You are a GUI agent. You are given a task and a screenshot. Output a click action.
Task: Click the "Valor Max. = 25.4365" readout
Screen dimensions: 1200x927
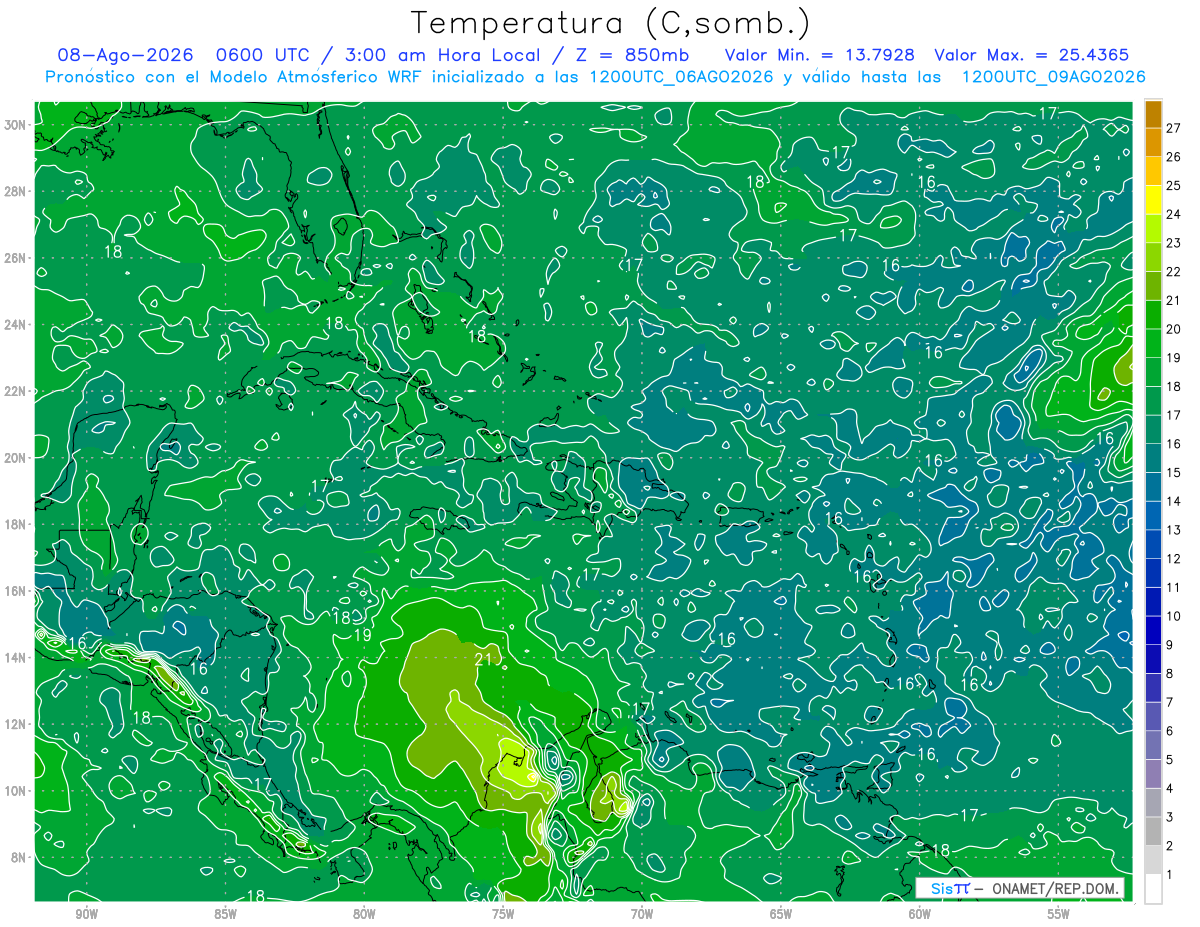tap(1031, 55)
